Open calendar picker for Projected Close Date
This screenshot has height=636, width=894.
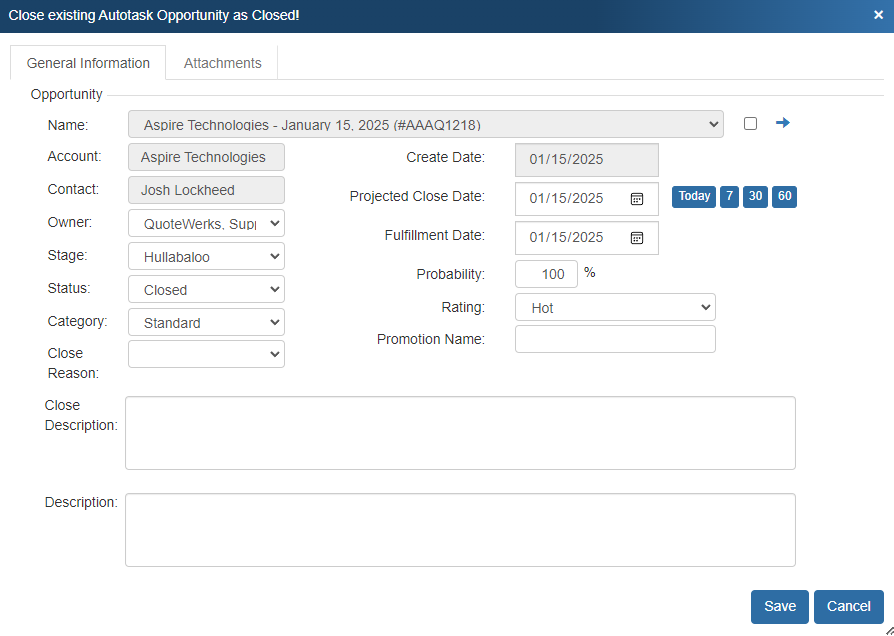pos(637,198)
